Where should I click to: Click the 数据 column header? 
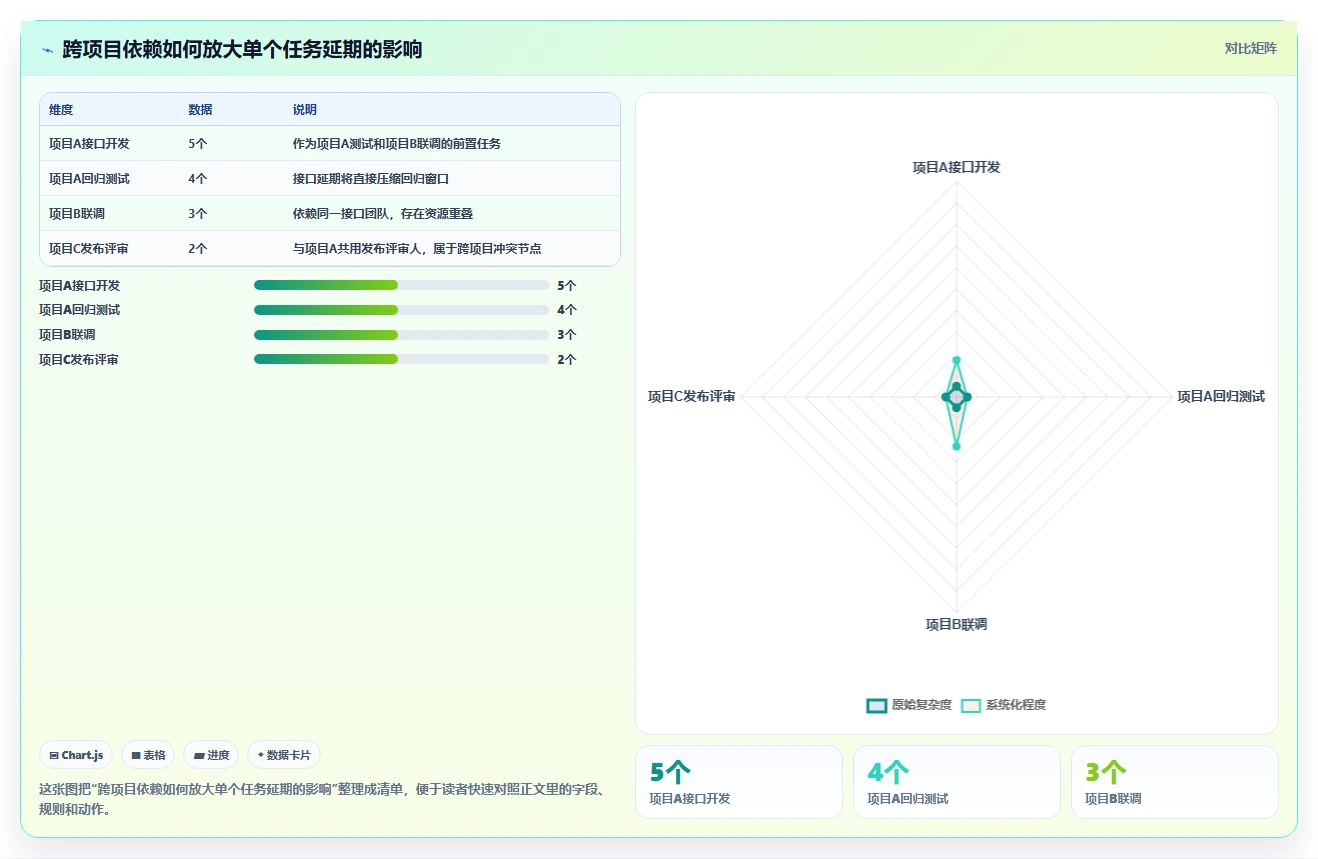[200, 110]
